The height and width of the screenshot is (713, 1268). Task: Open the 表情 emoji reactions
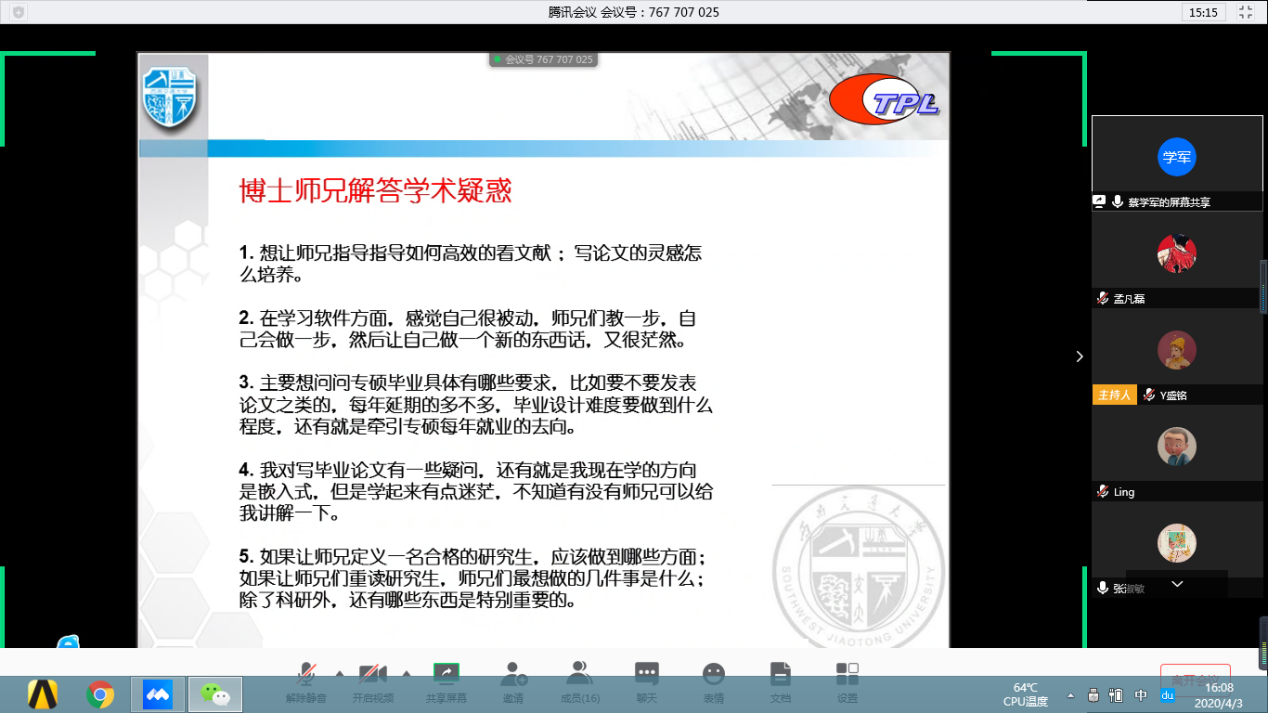713,674
